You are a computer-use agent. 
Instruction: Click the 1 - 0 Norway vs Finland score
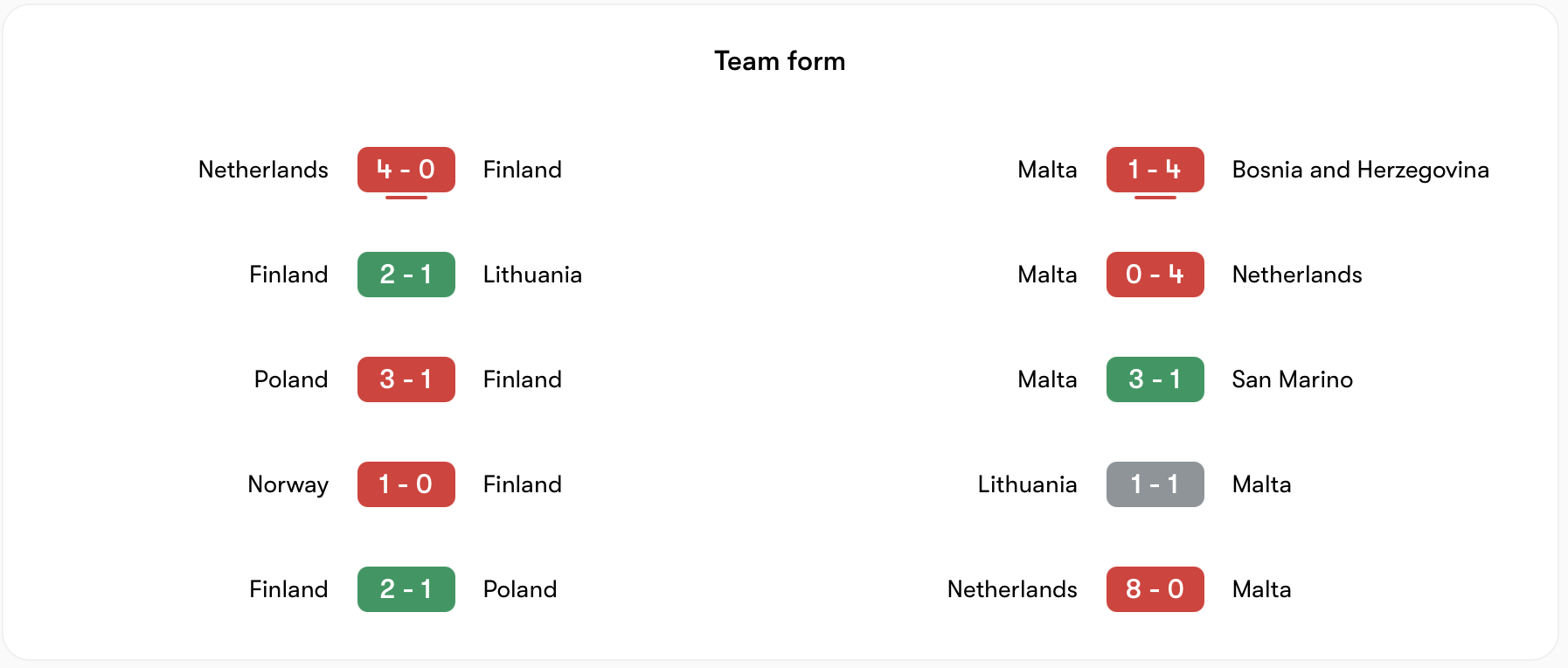point(406,484)
